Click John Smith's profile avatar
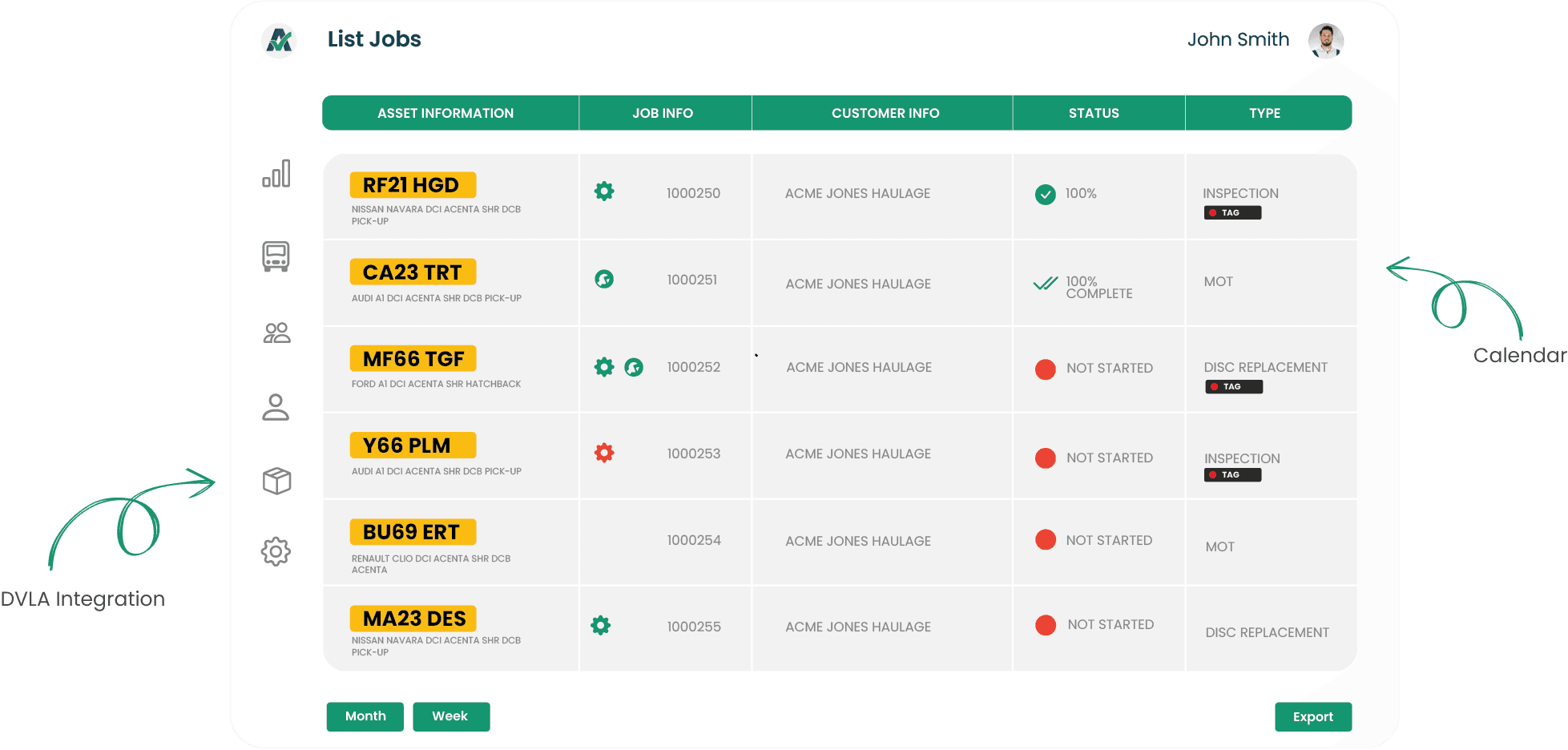Screen dimensions: 1568x750 pyautogui.click(x=1326, y=41)
